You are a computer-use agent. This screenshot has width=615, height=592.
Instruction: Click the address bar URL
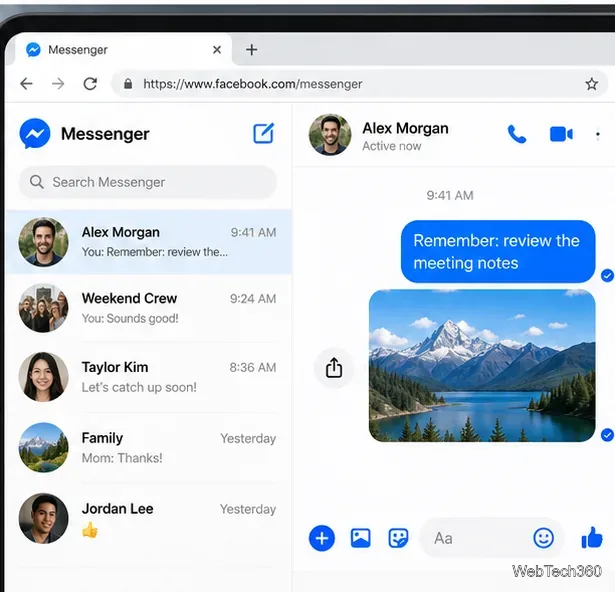253,84
